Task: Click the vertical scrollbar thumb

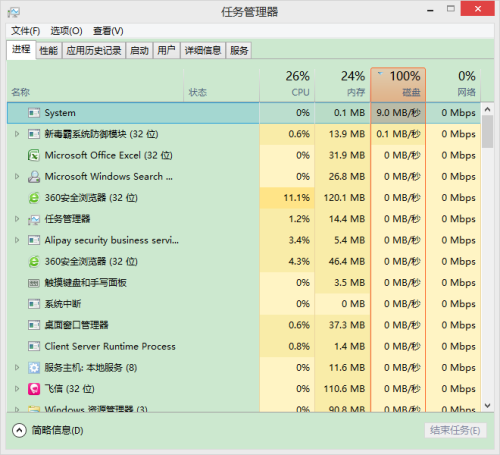Action: coord(487,132)
